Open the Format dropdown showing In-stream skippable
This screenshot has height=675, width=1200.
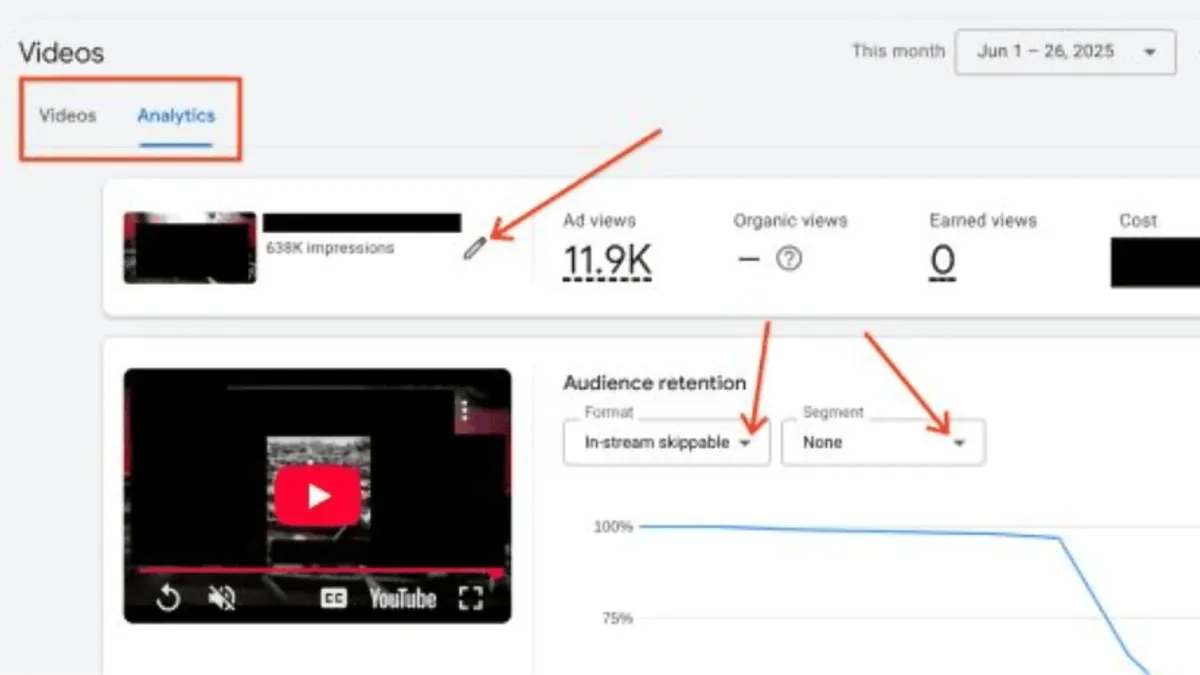pyautogui.click(x=666, y=442)
